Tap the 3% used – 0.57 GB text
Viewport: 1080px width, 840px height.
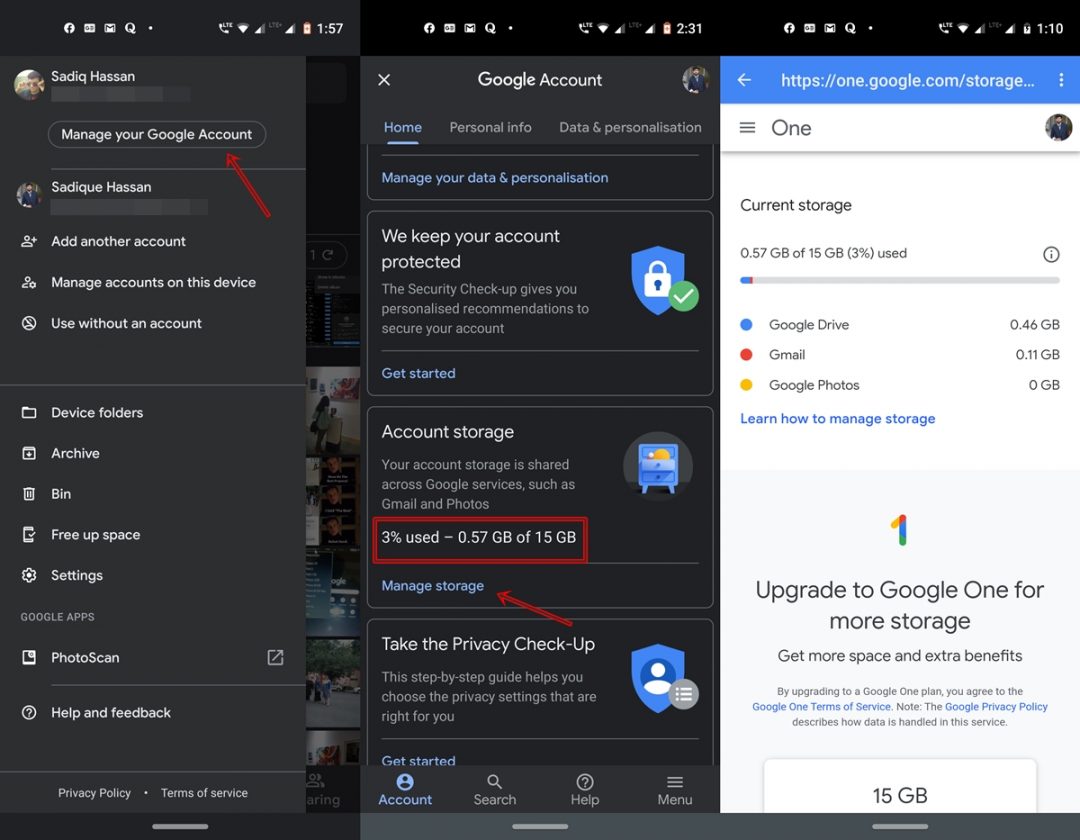(x=479, y=537)
